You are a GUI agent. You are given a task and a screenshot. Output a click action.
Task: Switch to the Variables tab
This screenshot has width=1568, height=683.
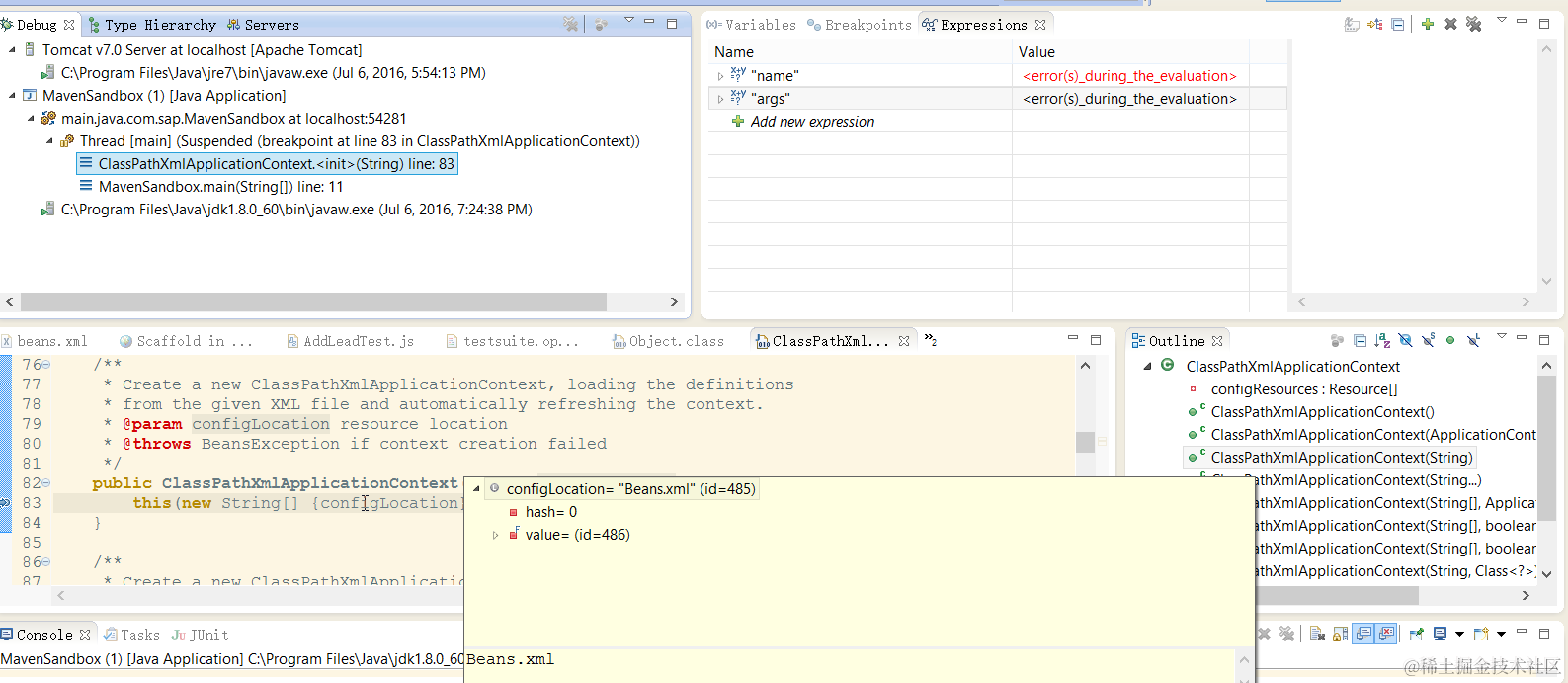751,25
